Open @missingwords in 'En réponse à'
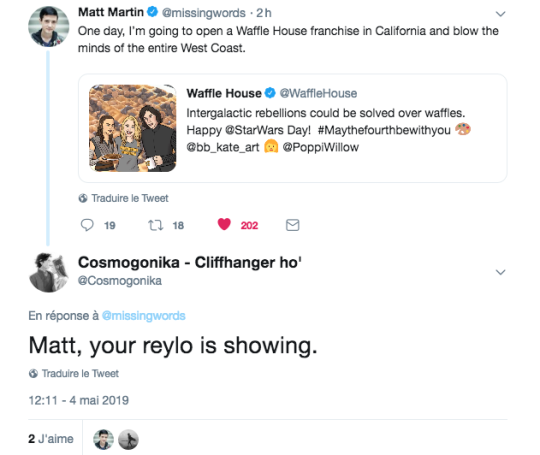The image size is (540, 455). (144, 316)
